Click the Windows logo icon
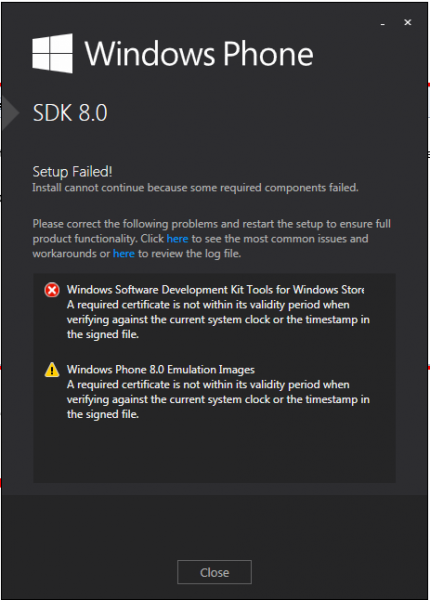The width and height of the screenshot is (430, 600). click(x=52, y=53)
